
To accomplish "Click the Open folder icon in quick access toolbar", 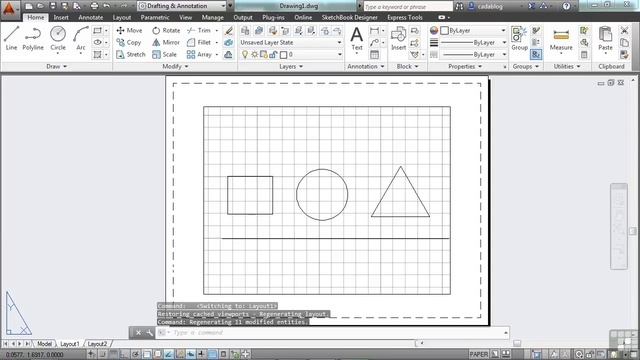I will click(x=40, y=6).
